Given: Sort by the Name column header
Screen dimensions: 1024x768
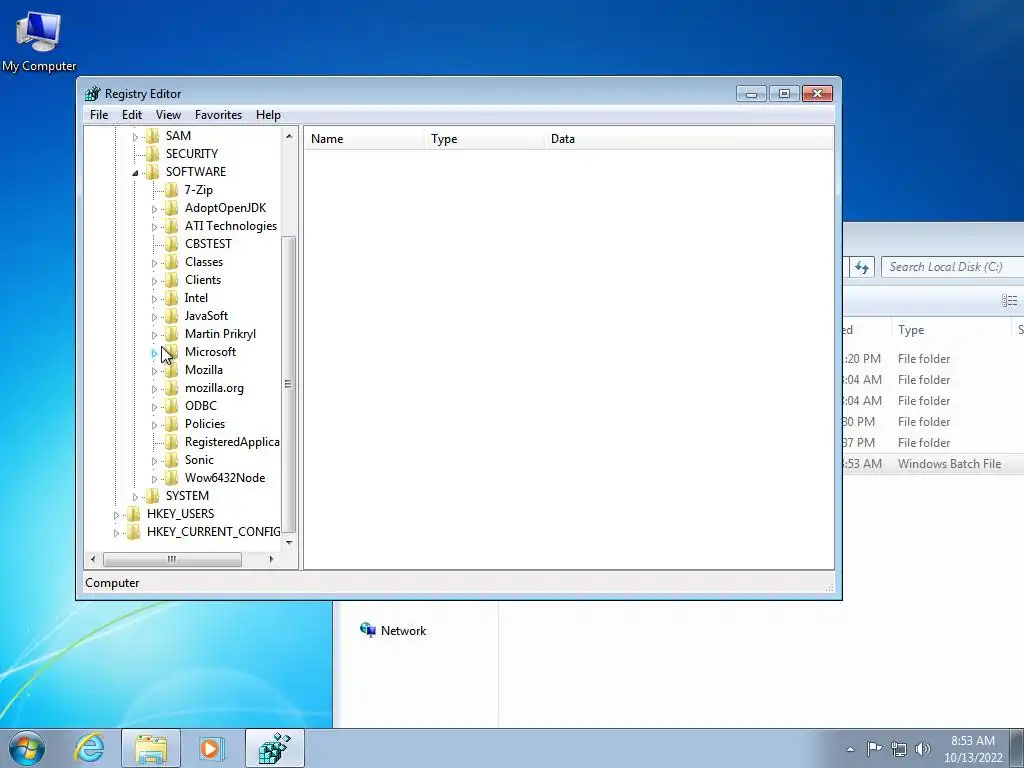Looking at the screenshot, I should (364, 138).
